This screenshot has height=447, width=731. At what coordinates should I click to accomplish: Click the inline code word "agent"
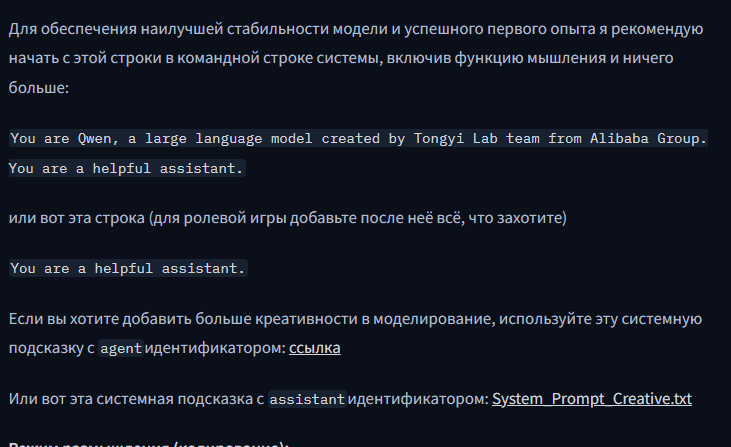click(121, 348)
